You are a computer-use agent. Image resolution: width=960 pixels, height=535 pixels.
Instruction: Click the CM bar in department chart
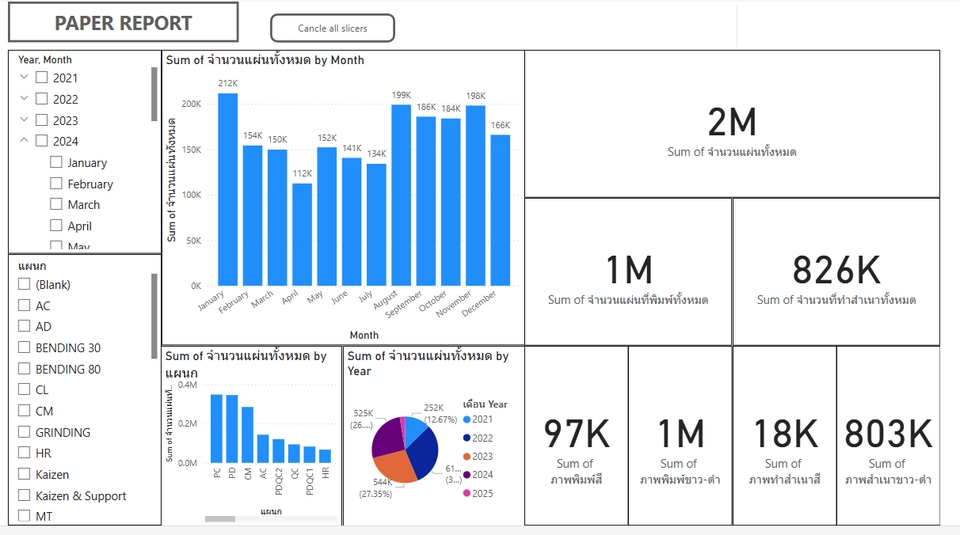[247, 435]
